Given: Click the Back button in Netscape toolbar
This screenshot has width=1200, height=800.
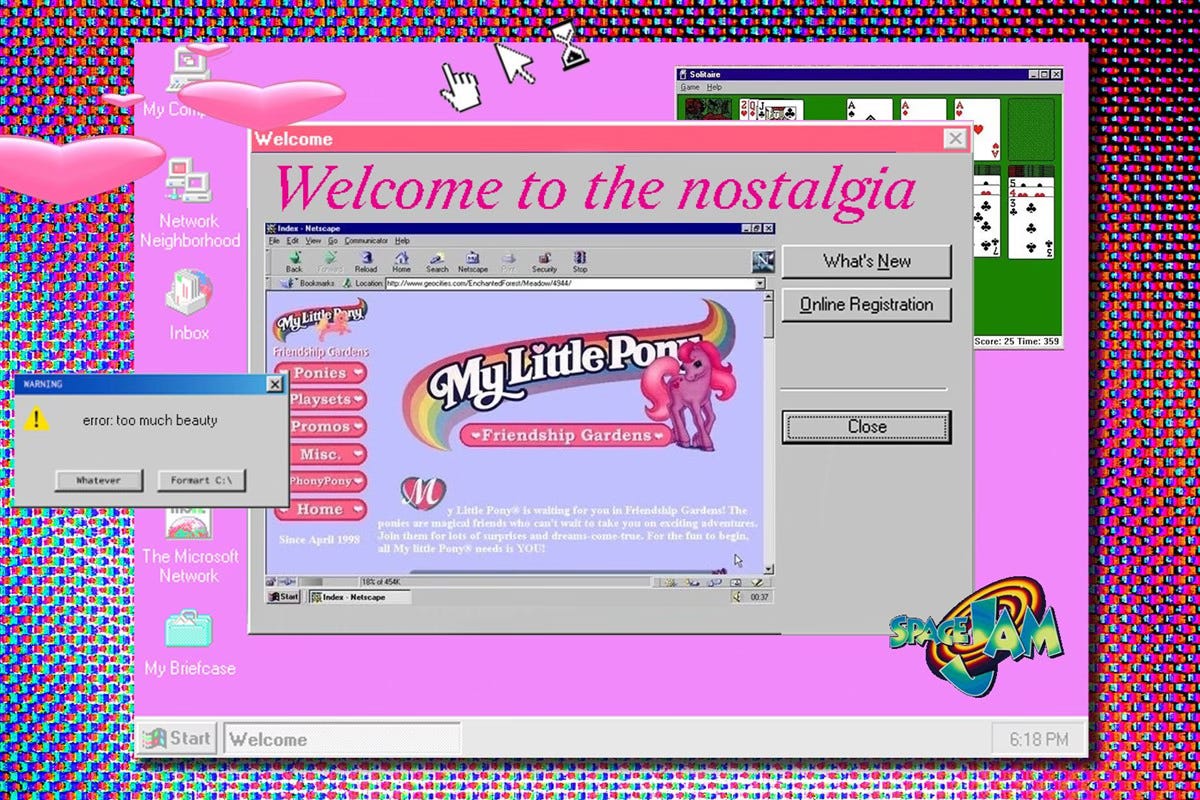Looking at the screenshot, I should point(294,262).
